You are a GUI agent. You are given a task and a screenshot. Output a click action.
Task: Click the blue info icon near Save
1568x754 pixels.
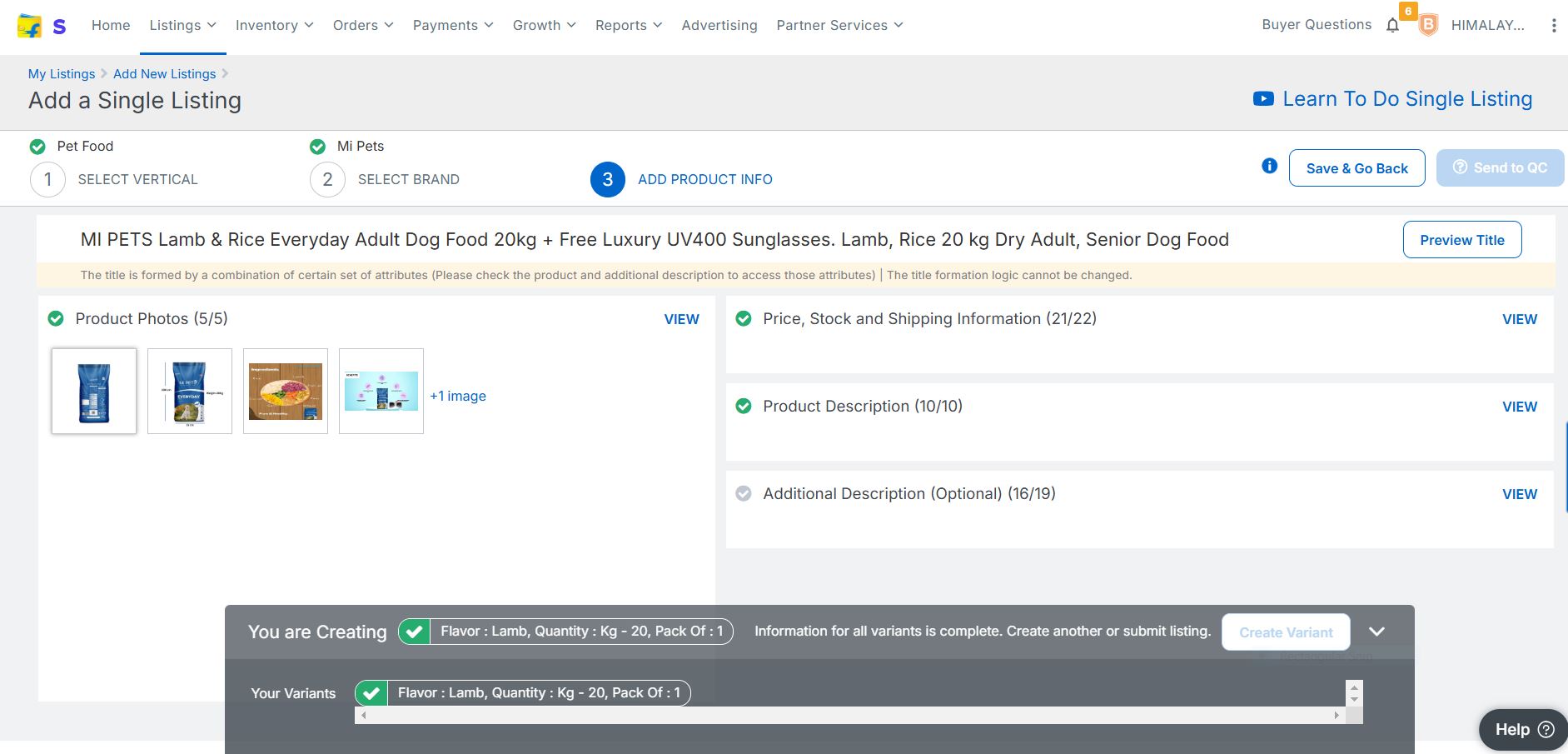coord(1269,166)
